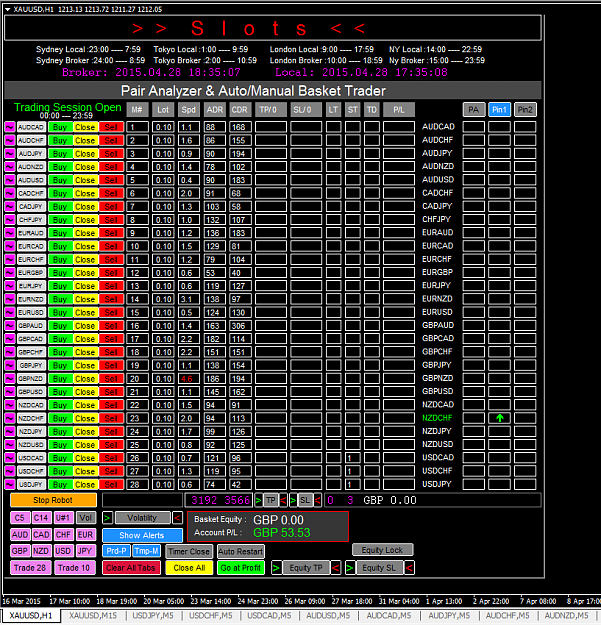
Task: Open the XAUUSD.H1 chart triangle menu
Action: click(x=8, y=9)
